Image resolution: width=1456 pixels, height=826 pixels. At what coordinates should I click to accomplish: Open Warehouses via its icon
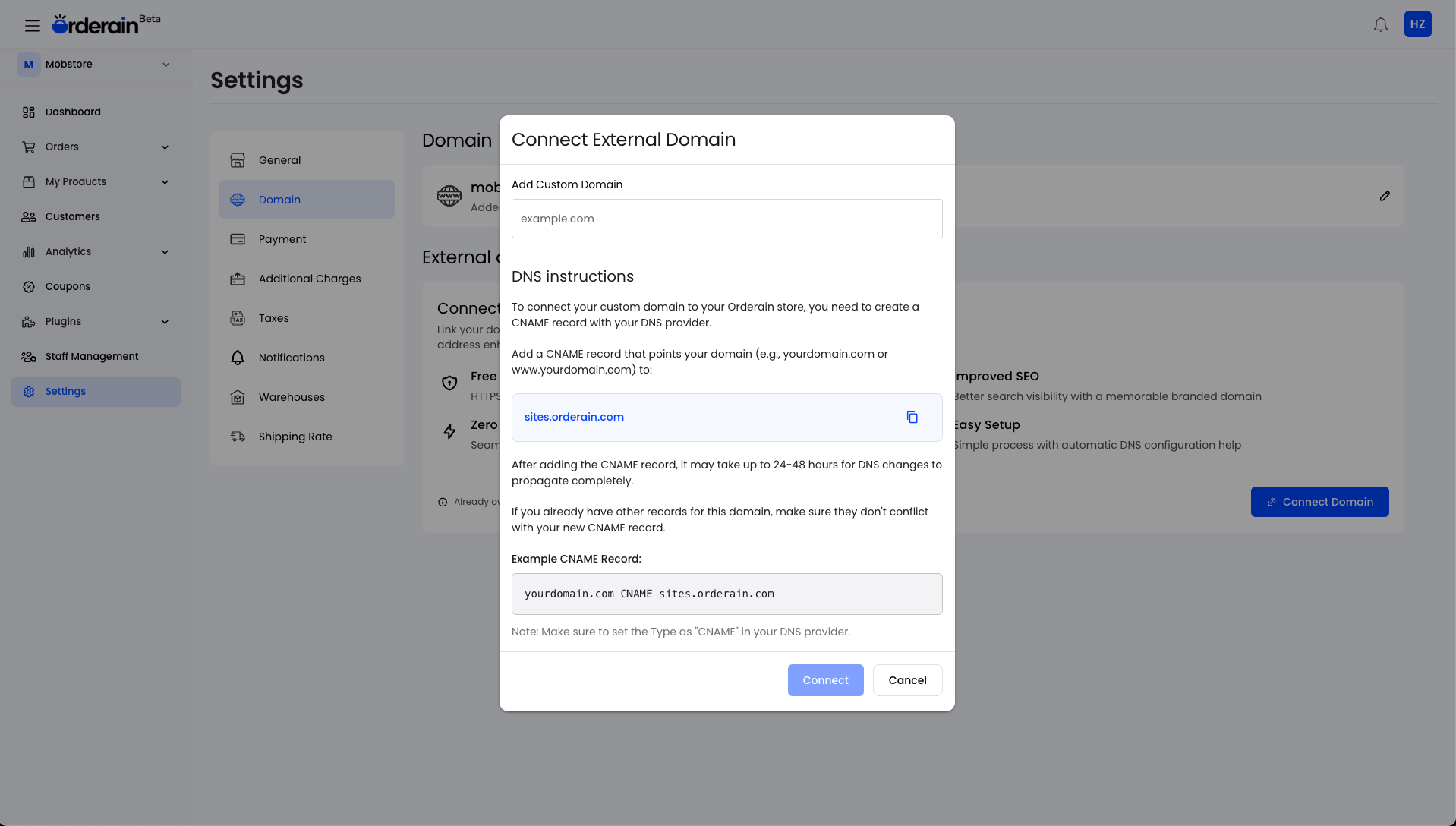[238, 397]
